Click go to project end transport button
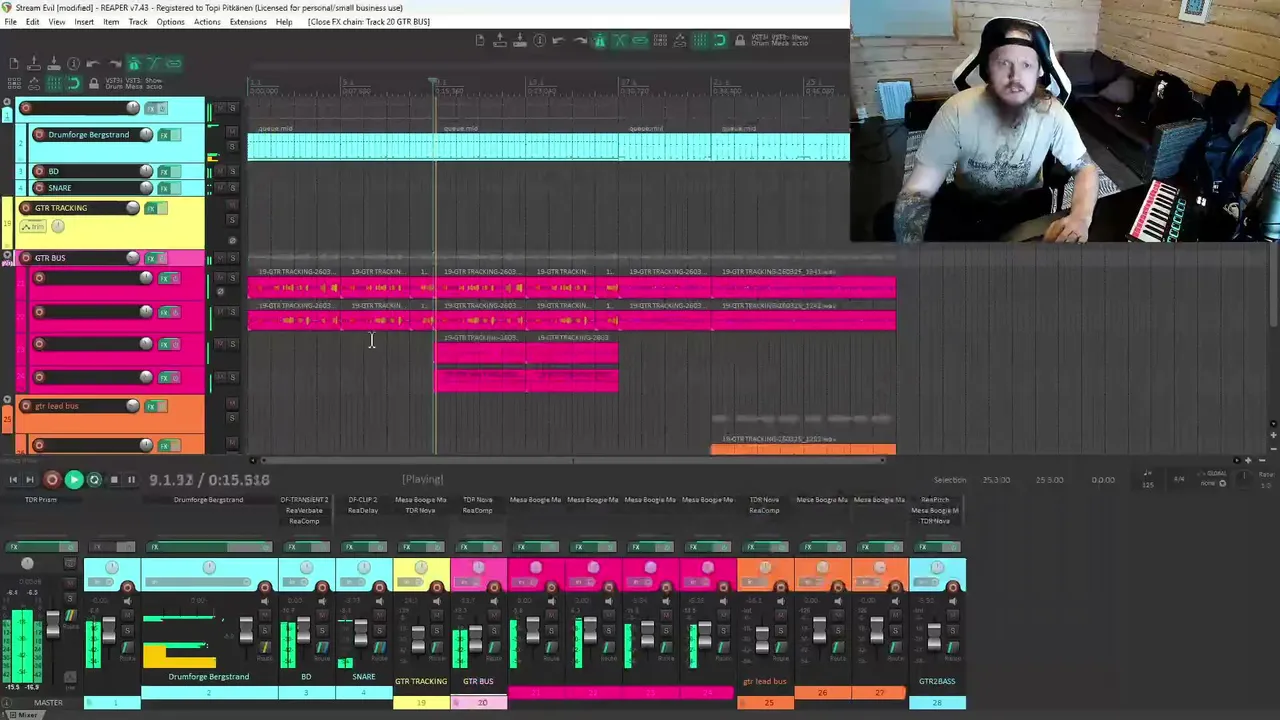Screen dimensions: 1280x720 point(30,480)
